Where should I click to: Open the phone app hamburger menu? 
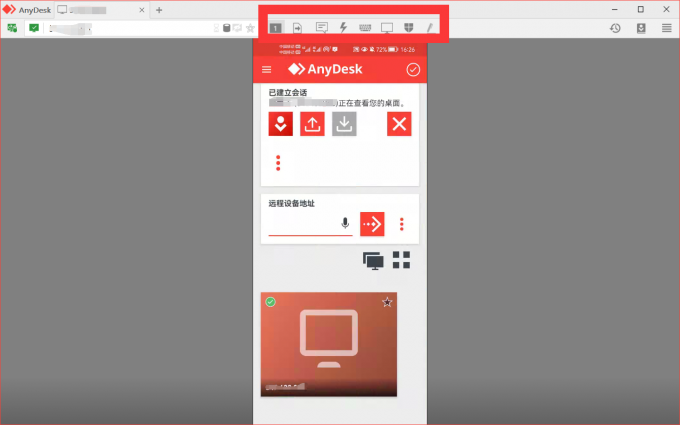click(x=267, y=69)
